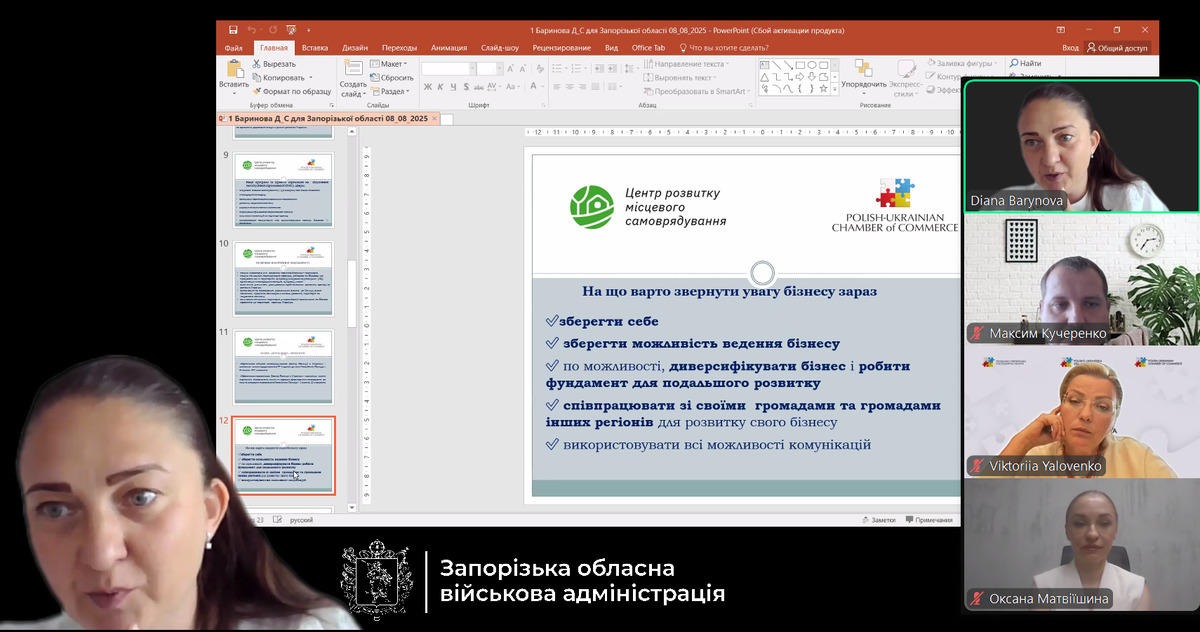Image resolution: width=1200 pixels, height=632 pixels.
Task: Switch to the Вставка ribbon tab
Action: point(315,48)
